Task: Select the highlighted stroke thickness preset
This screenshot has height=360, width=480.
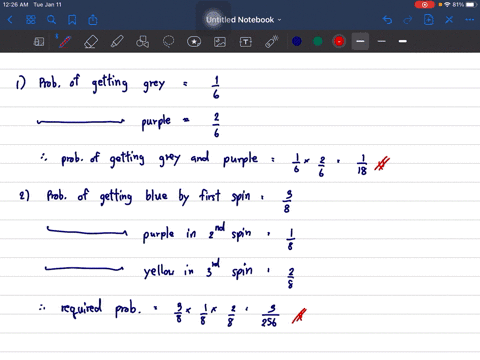Action: 360,41
